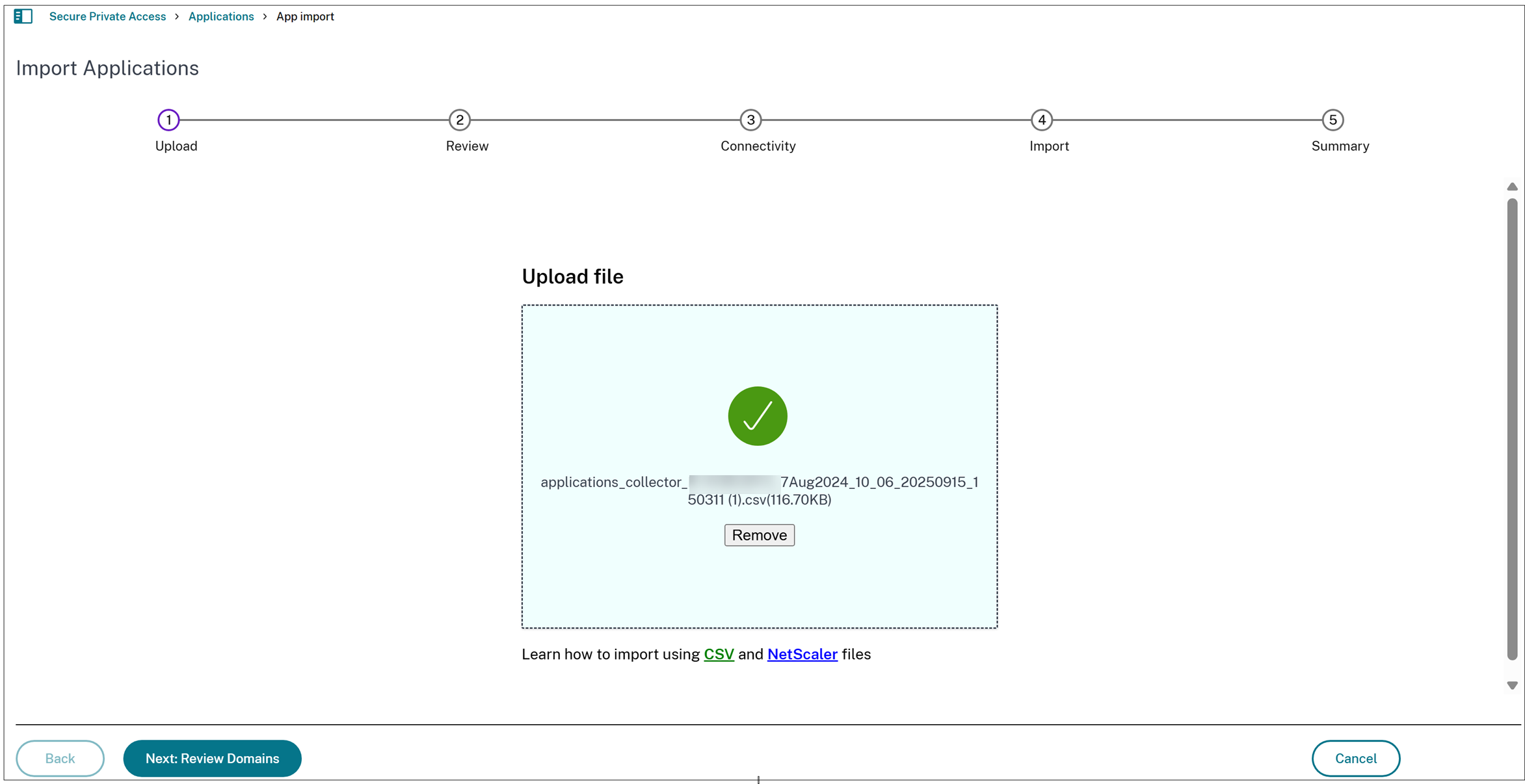Image resolution: width=1525 pixels, height=784 pixels.
Task: Select step 3 Connectivity in the wizard
Action: 750,120
